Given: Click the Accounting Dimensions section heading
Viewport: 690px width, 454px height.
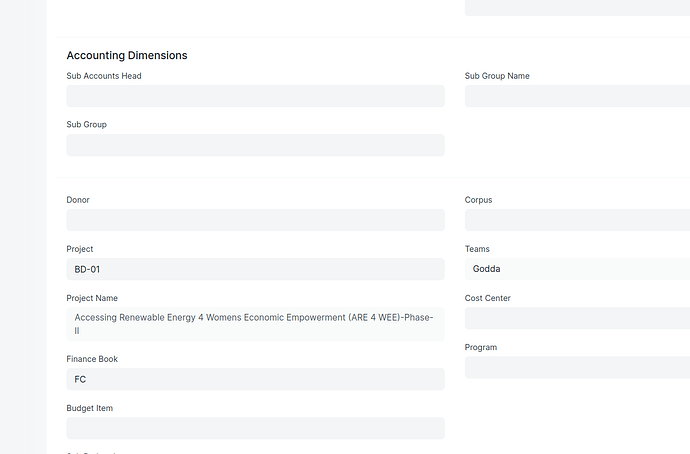Looking at the screenshot, I should tap(127, 55).
